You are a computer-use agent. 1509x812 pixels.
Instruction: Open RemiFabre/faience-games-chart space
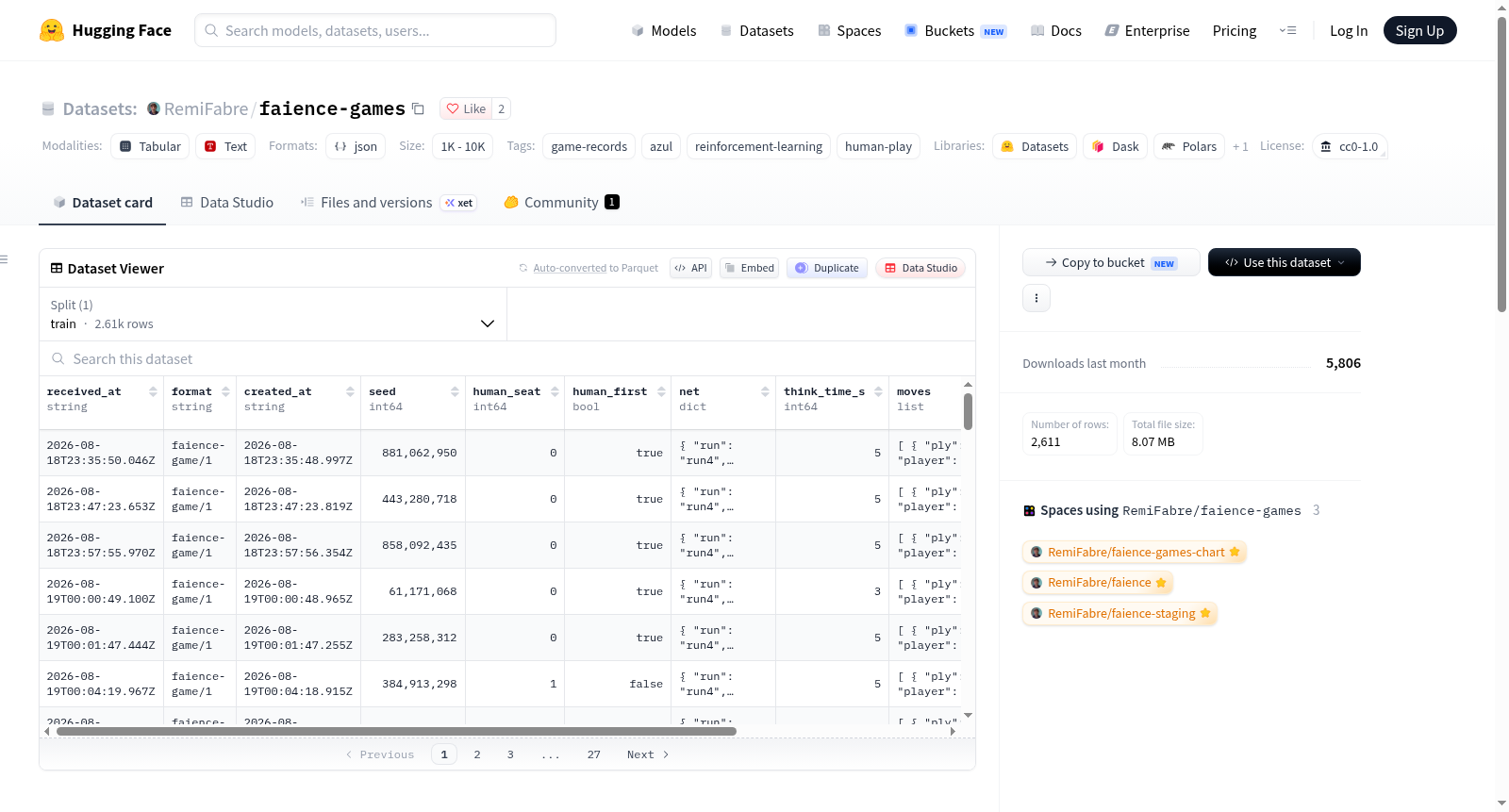click(x=1135, y=552)
